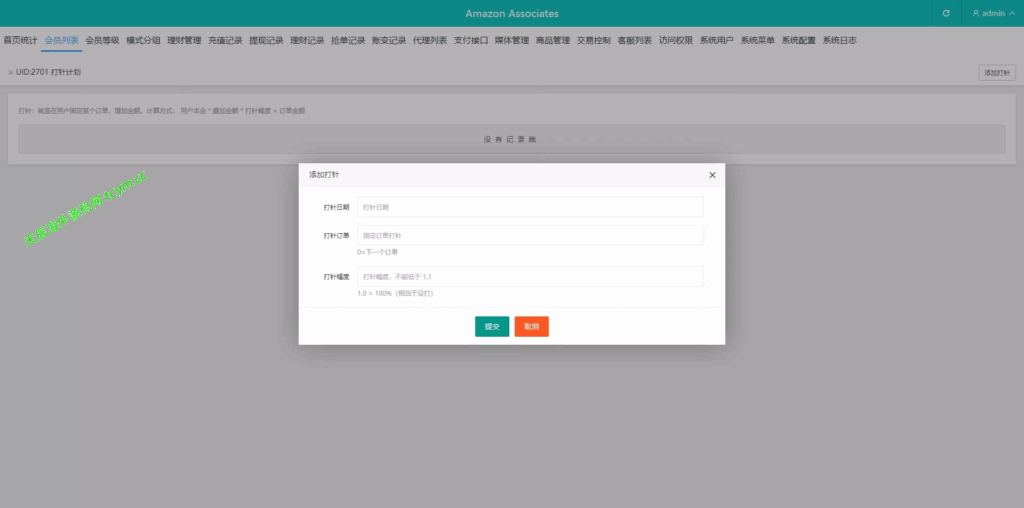
Task: Open the 交易控制 menu tab
Action: point(594,40)
